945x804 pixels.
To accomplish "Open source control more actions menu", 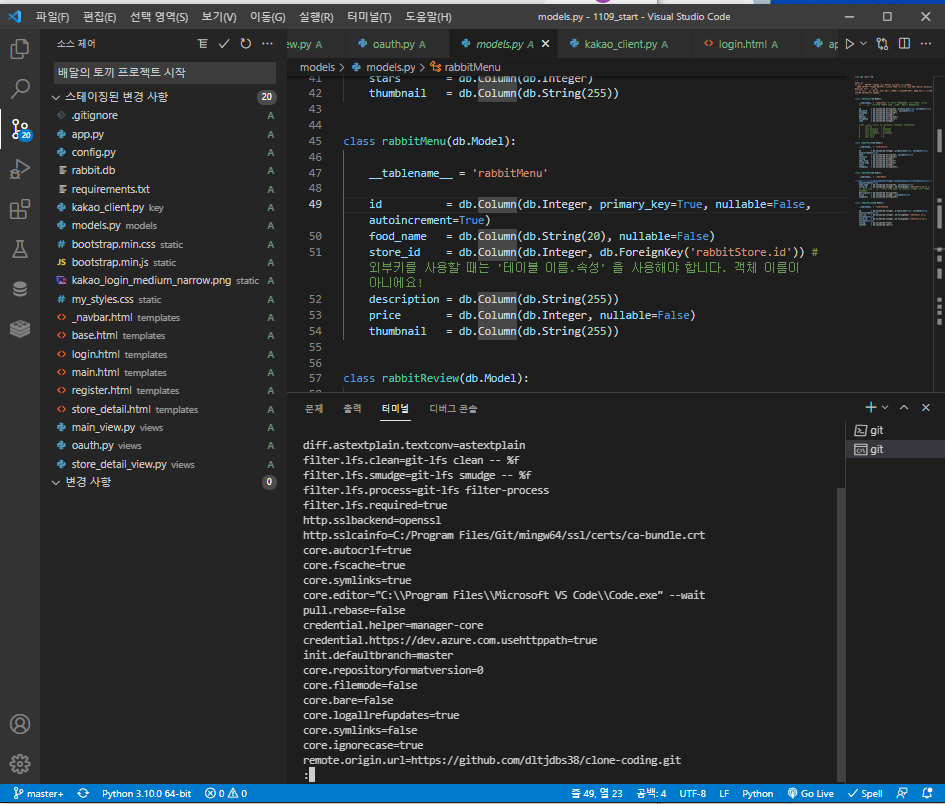I will pos(267,43).
